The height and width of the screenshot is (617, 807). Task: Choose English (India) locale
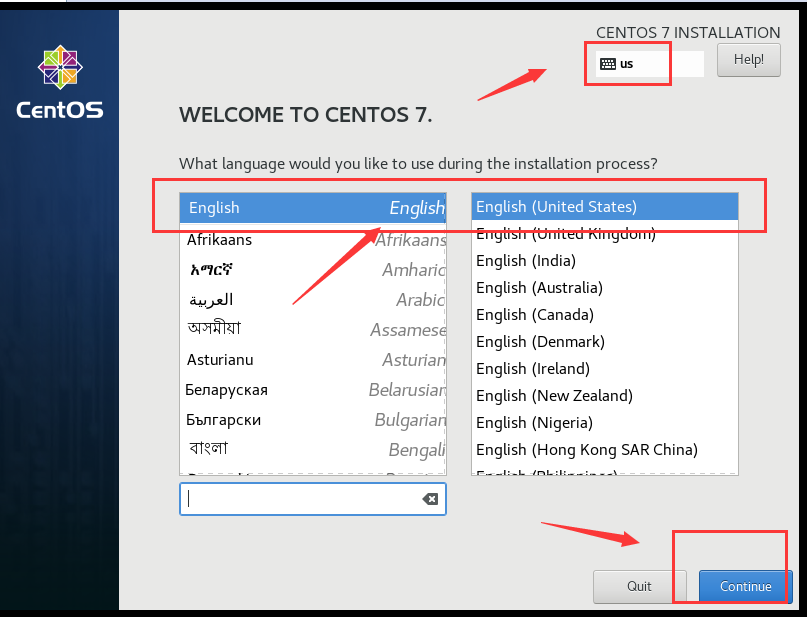pyautogui.click(x=605, y=261)
